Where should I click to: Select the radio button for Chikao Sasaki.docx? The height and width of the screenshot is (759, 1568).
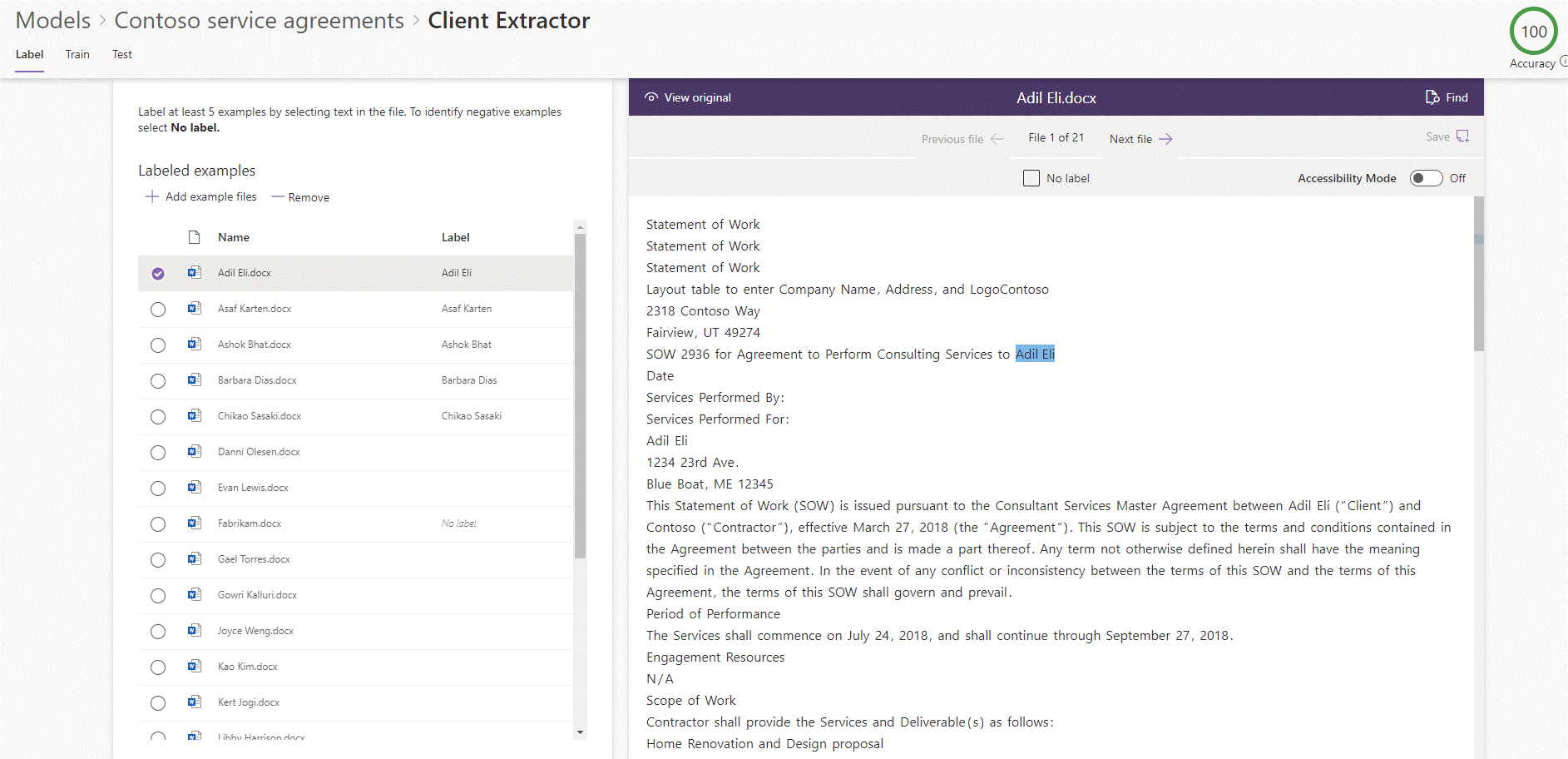158,416
